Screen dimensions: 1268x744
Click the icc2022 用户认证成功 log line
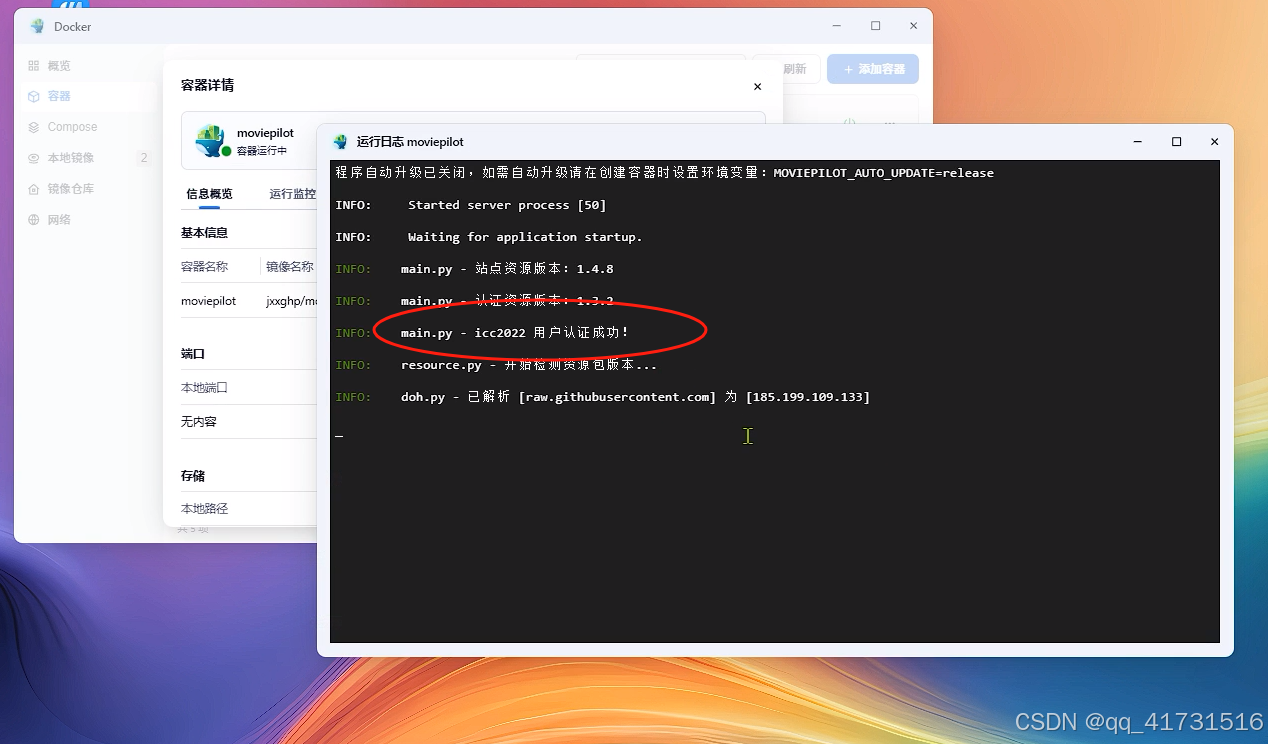[483, 333]
